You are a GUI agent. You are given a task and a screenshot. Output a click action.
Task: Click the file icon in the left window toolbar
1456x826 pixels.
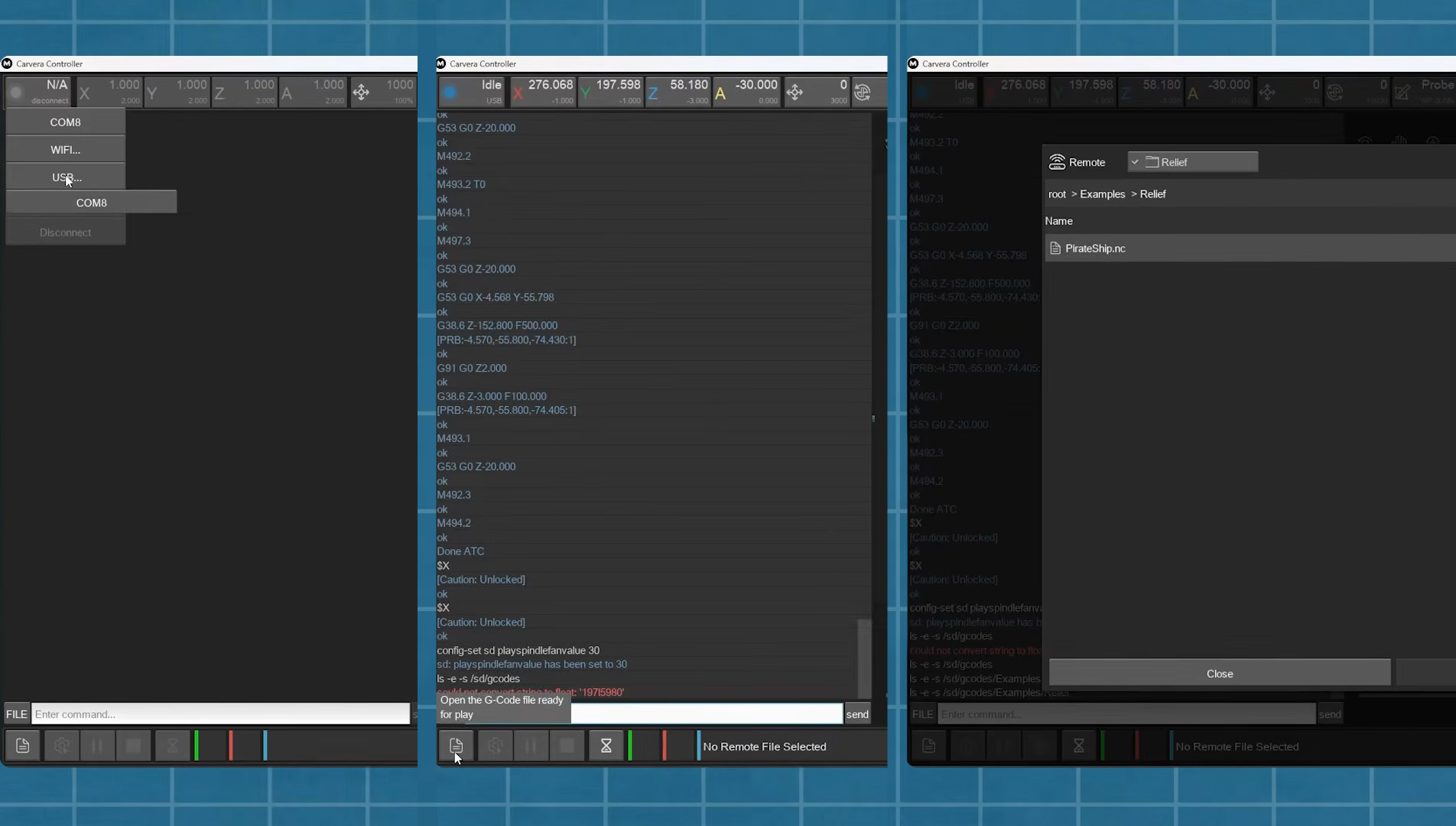coord(23,746)
